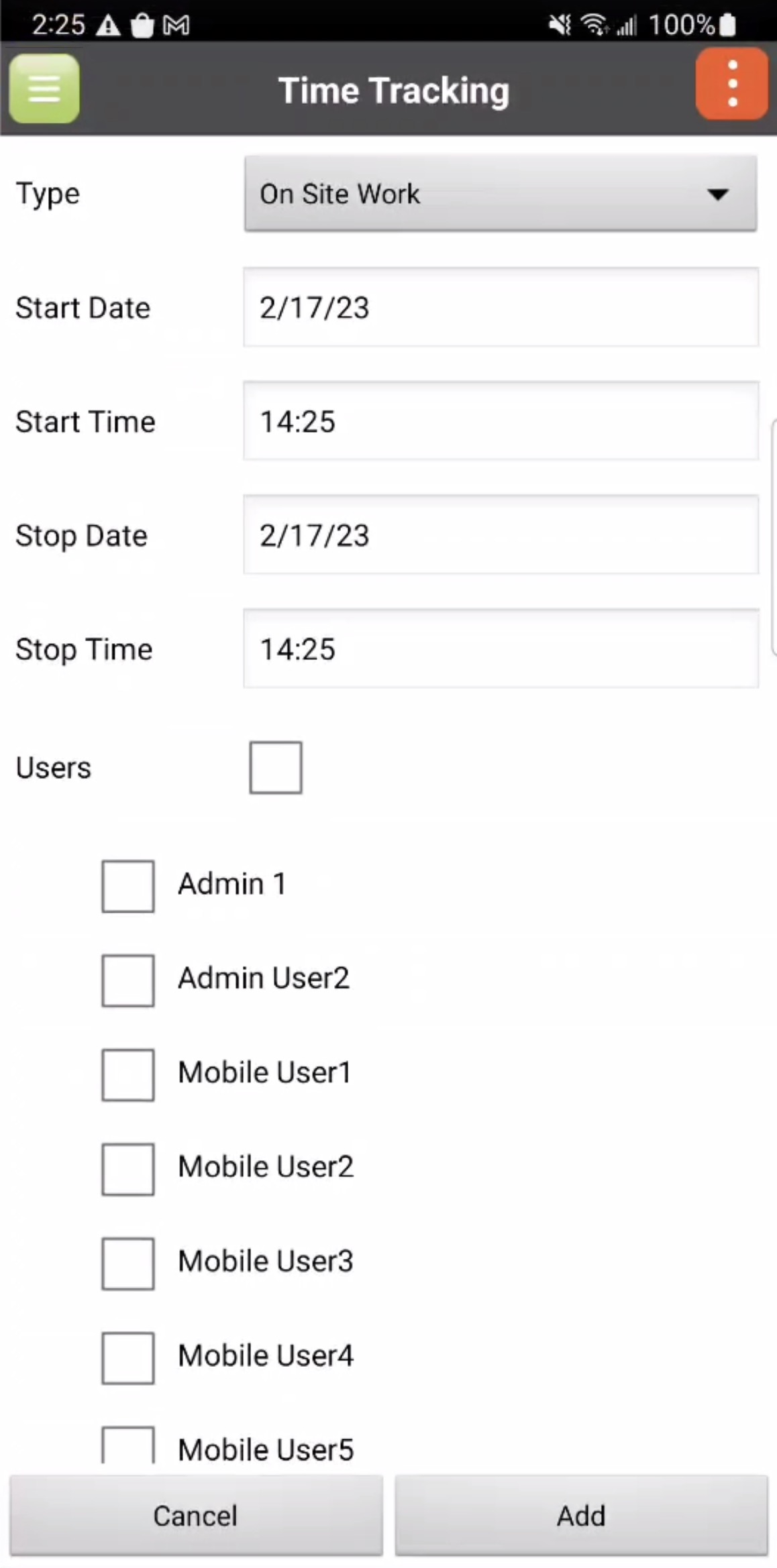
Task: Enable the Mobile User3 checkbox
Action: coord(128,1264)
